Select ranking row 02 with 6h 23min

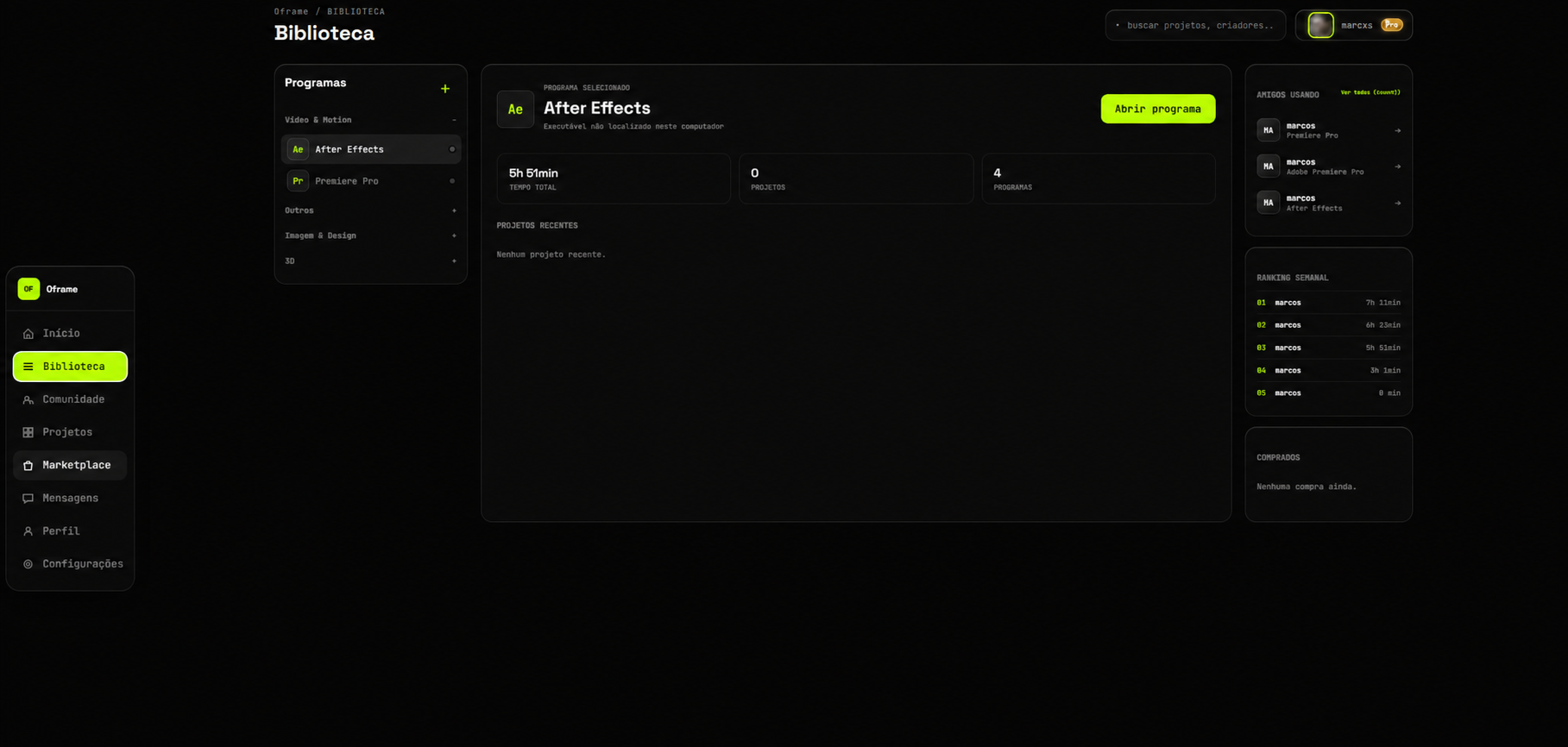click(1328, 325)
